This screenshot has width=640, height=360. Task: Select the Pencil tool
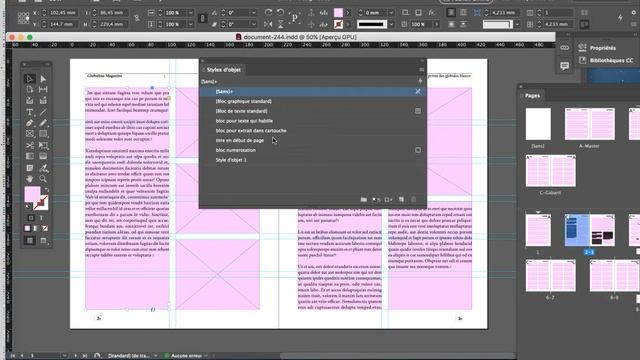43,123
